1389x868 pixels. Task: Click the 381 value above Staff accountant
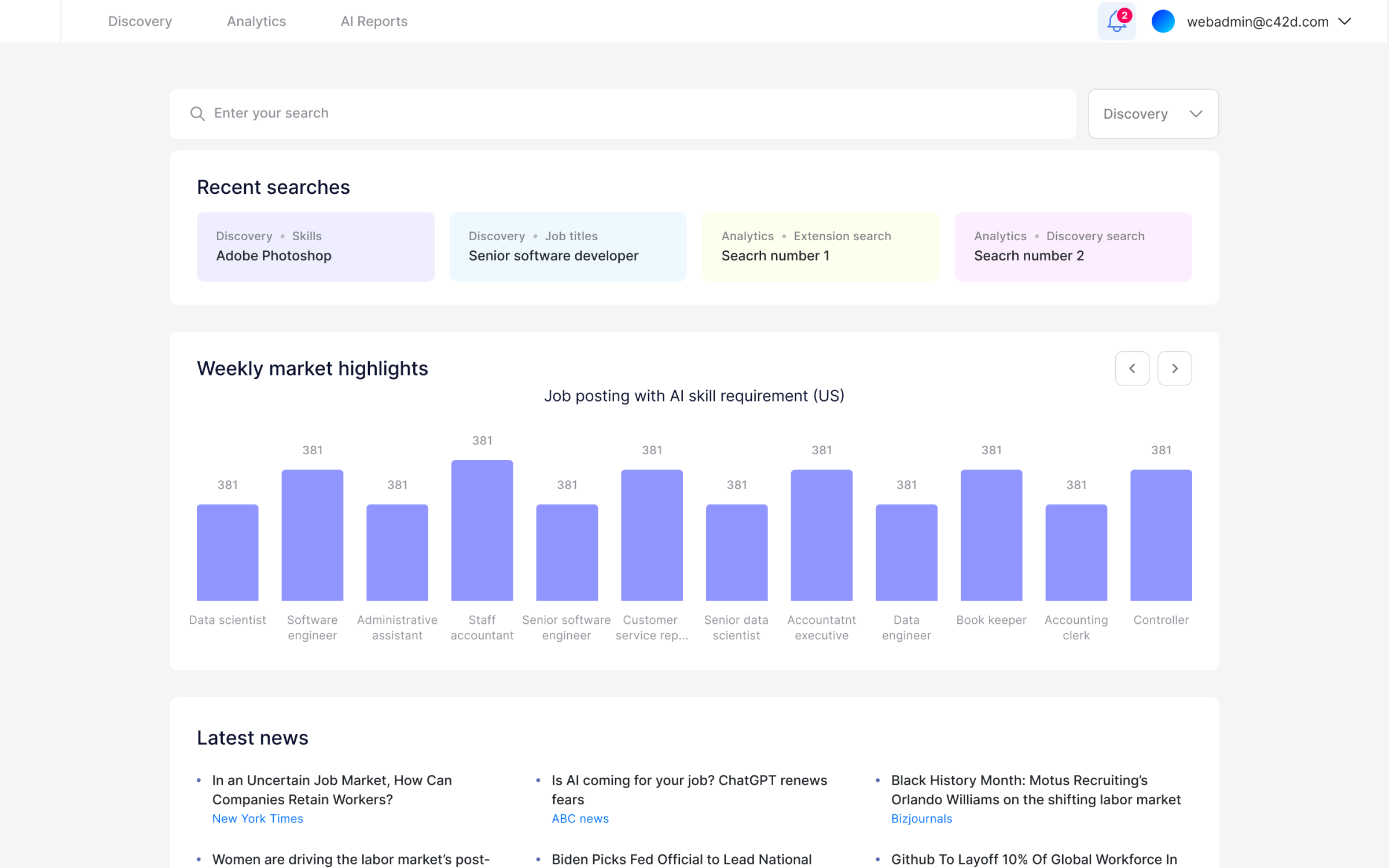click(482, 440)
